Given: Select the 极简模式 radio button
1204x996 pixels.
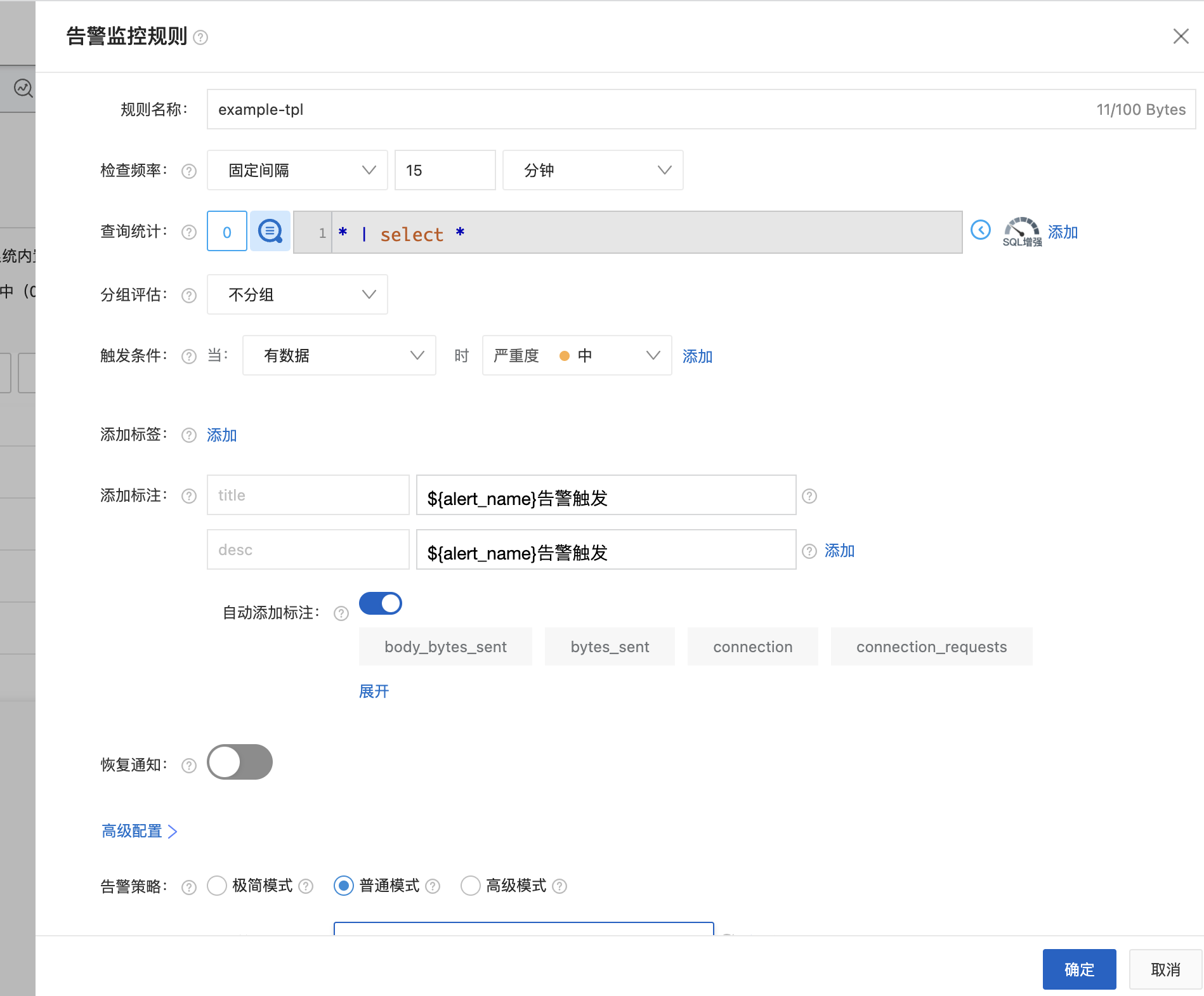Looking at the screenshot, I should (x=217, y=886).
